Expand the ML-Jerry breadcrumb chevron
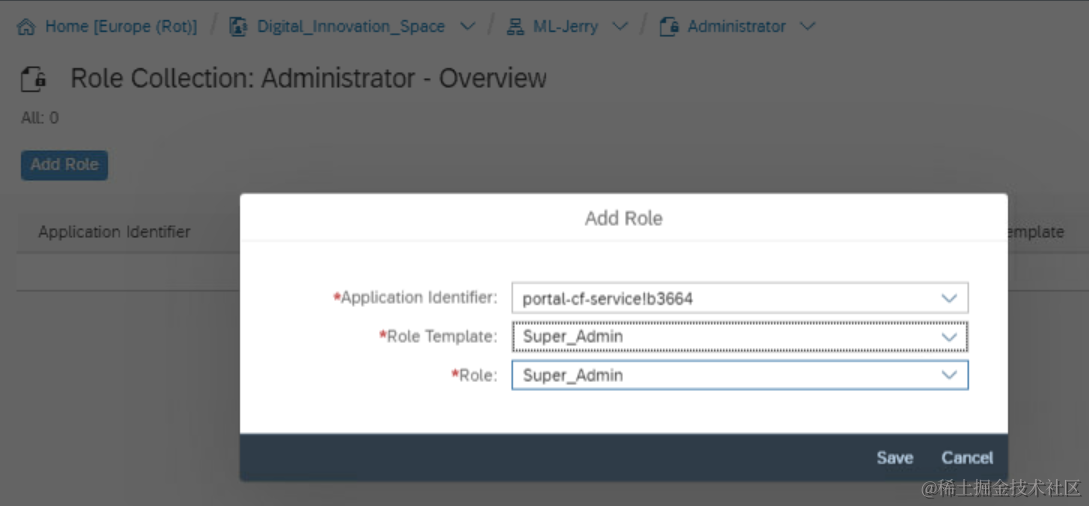This screenshot has width=1089, height=506. point(621,27)
